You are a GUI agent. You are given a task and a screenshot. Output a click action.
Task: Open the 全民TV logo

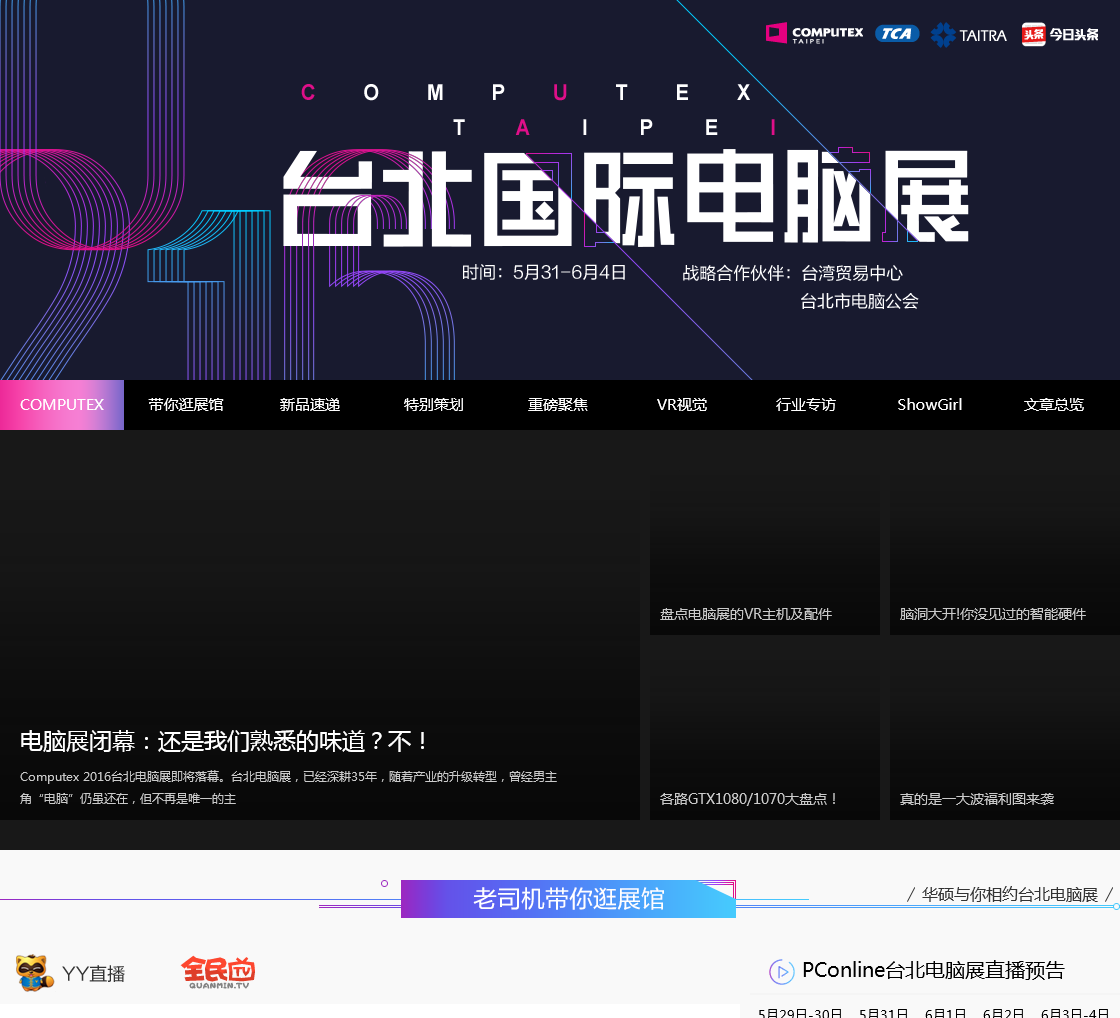click(218, 973)
